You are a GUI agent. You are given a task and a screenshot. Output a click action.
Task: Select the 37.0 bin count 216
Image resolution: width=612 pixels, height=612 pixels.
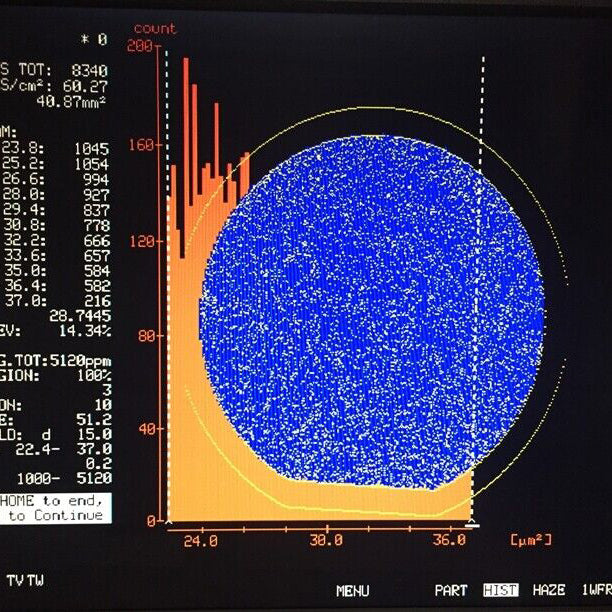pos(98,301)
